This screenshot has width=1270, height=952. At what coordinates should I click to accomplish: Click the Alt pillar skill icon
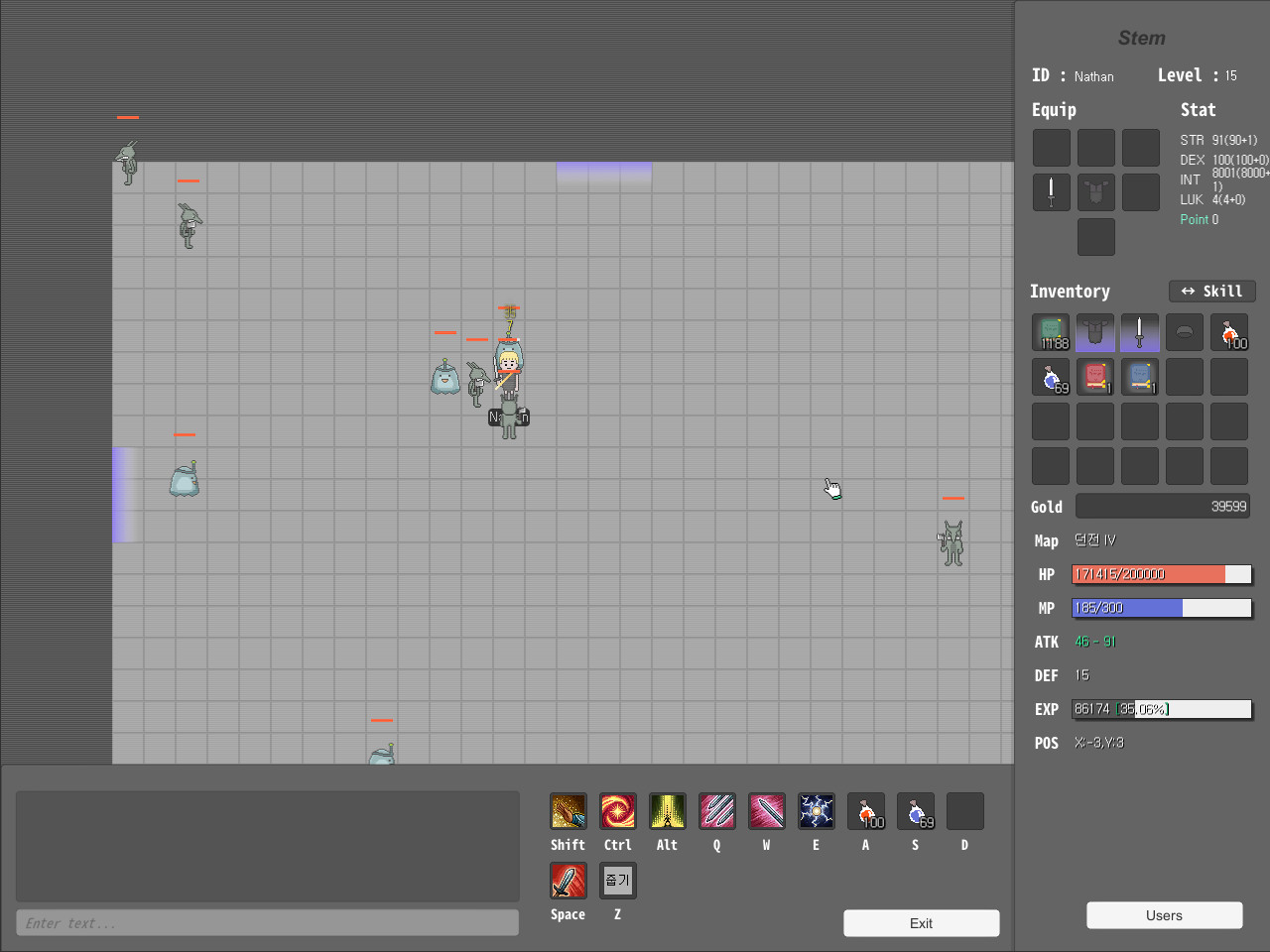point(667,810)
